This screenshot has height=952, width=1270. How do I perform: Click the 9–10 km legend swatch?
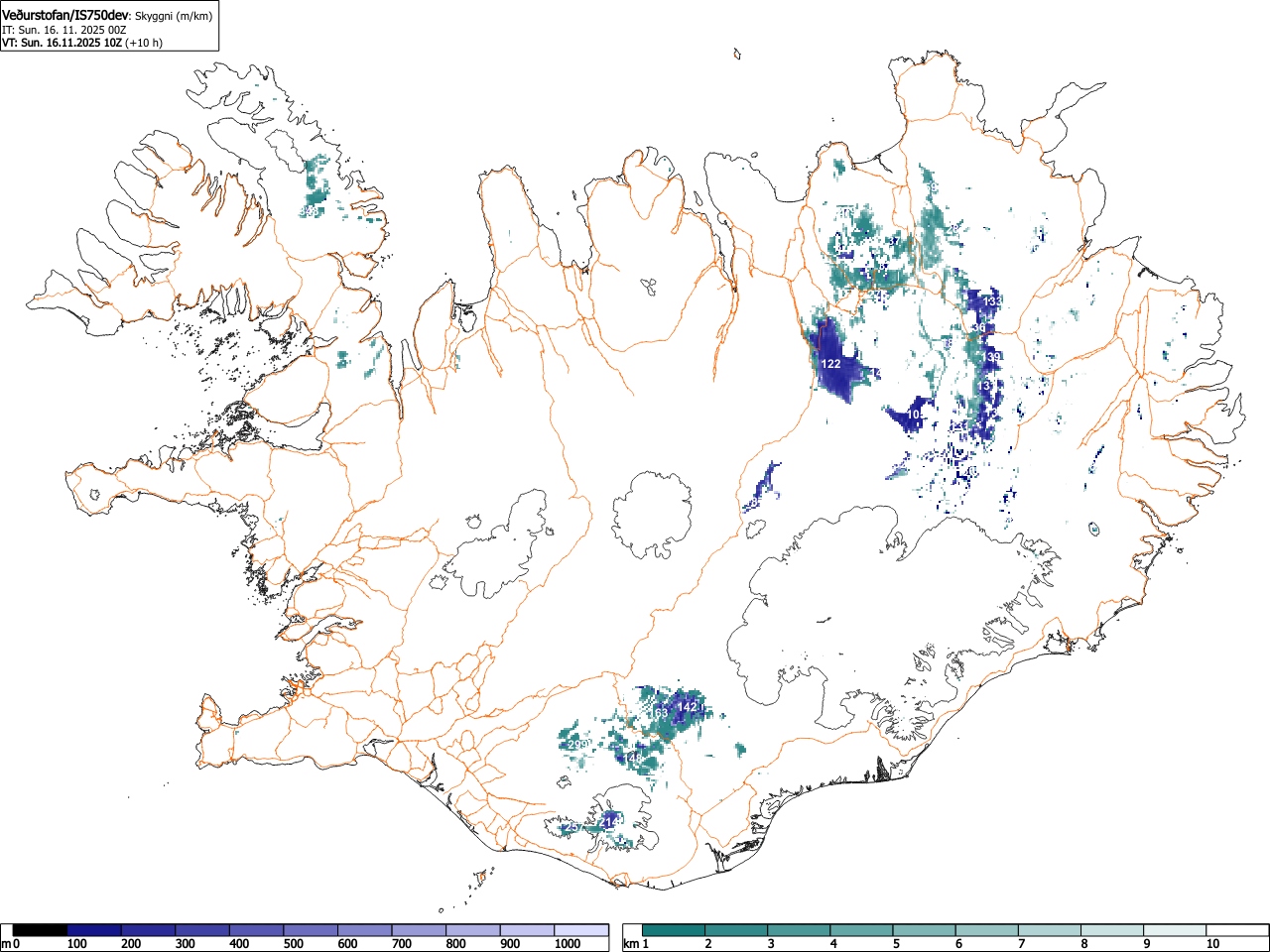point(1174,930)
